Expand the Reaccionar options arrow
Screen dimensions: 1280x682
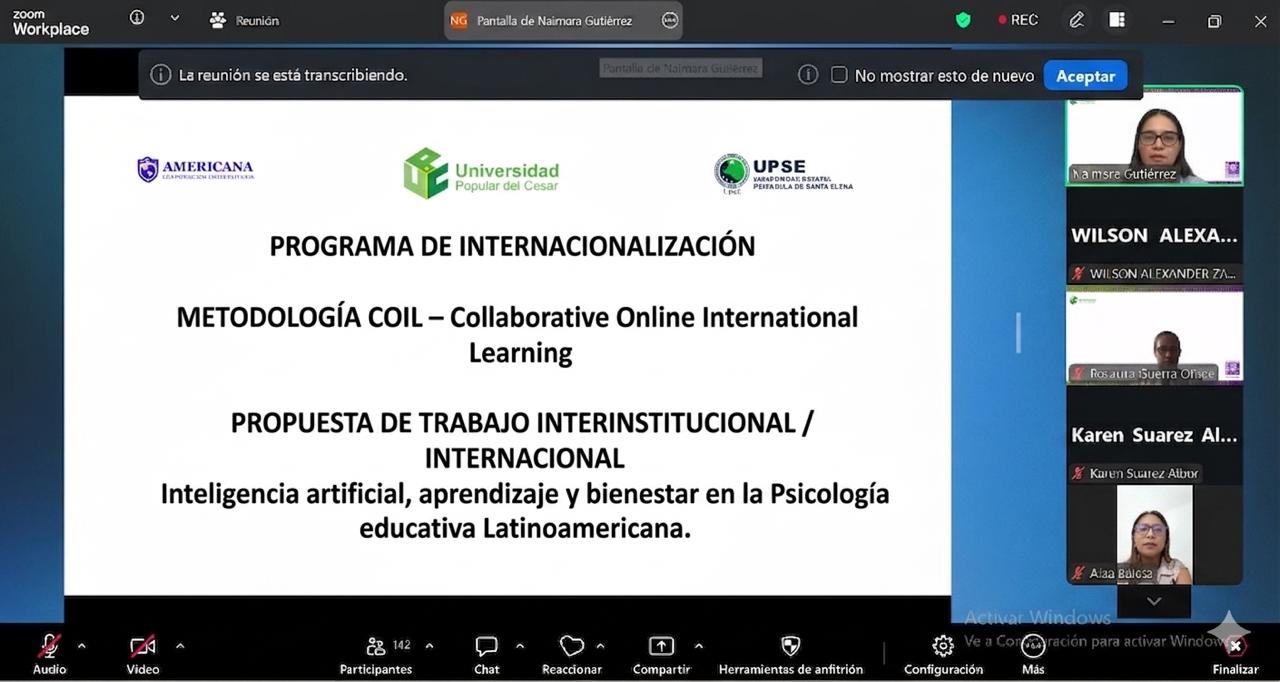coord(601,646)
